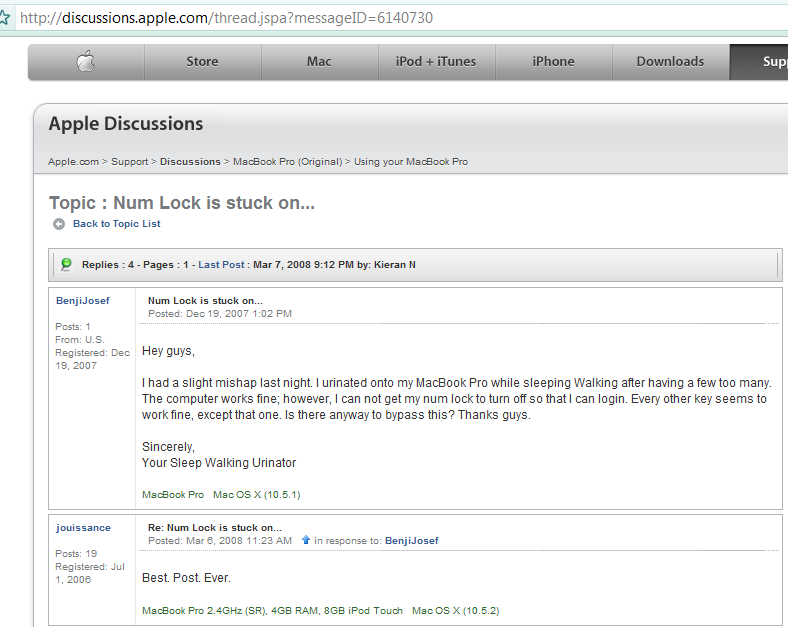Click Registered: Jul 1, 2006 under jouissance
This screenshot has width=788, height=627.
tap(90, 573)
